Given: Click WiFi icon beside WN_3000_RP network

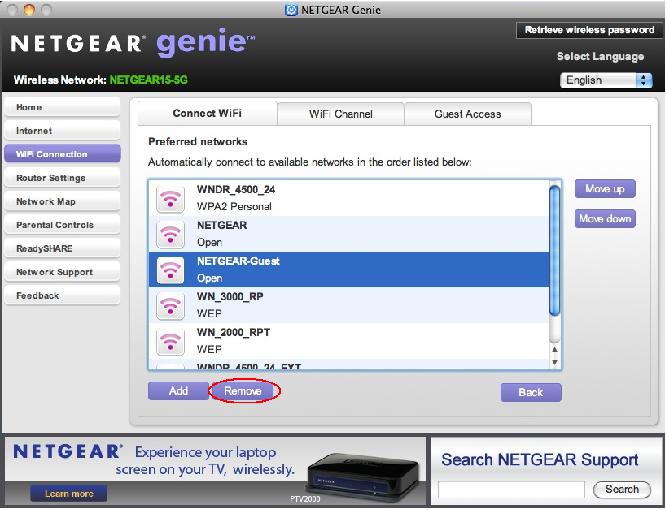Looking at the screenshot, I should pyautogui.click(x=171, y=305).
